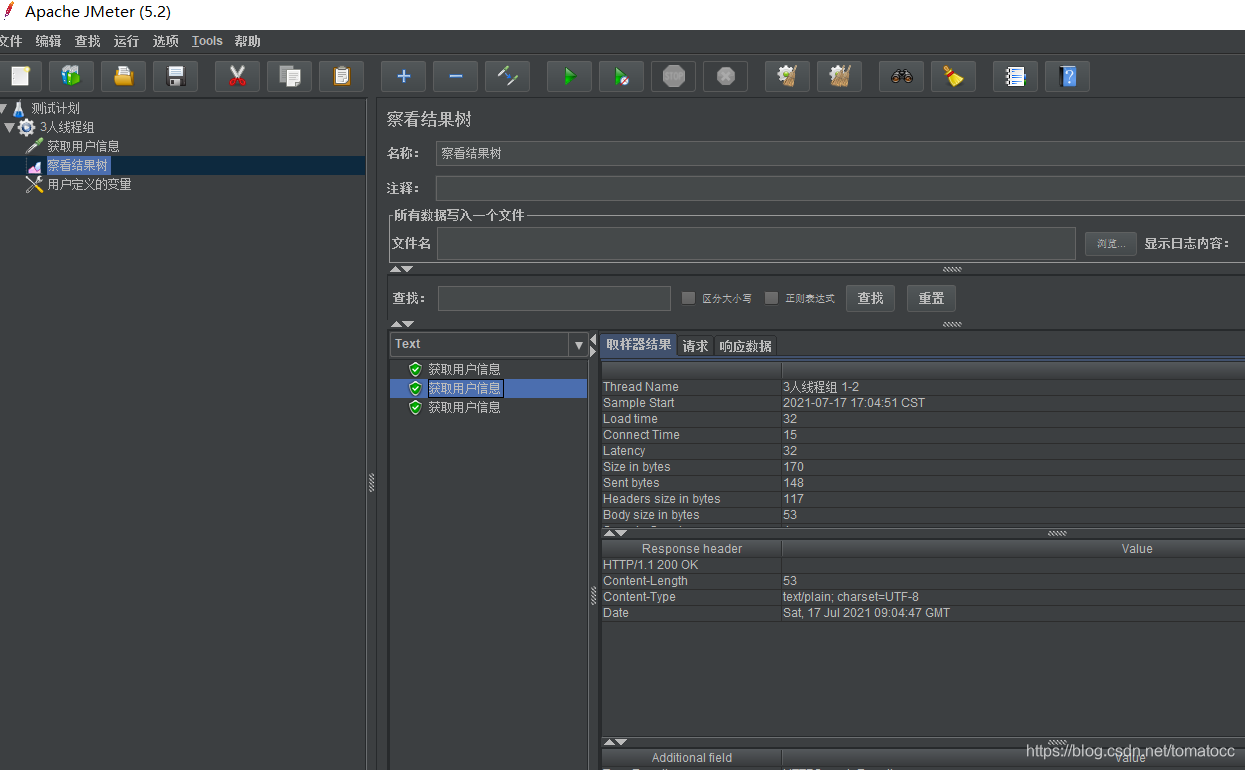Open function helper list icon
Image resolution: width=1245 pixels, height=770 pixels.
(x=1015, y=76)
